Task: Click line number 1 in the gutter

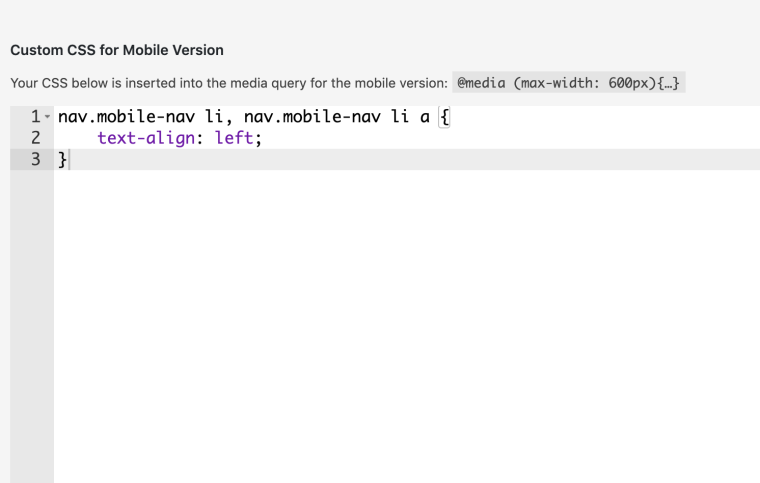Action: [35, 118]
